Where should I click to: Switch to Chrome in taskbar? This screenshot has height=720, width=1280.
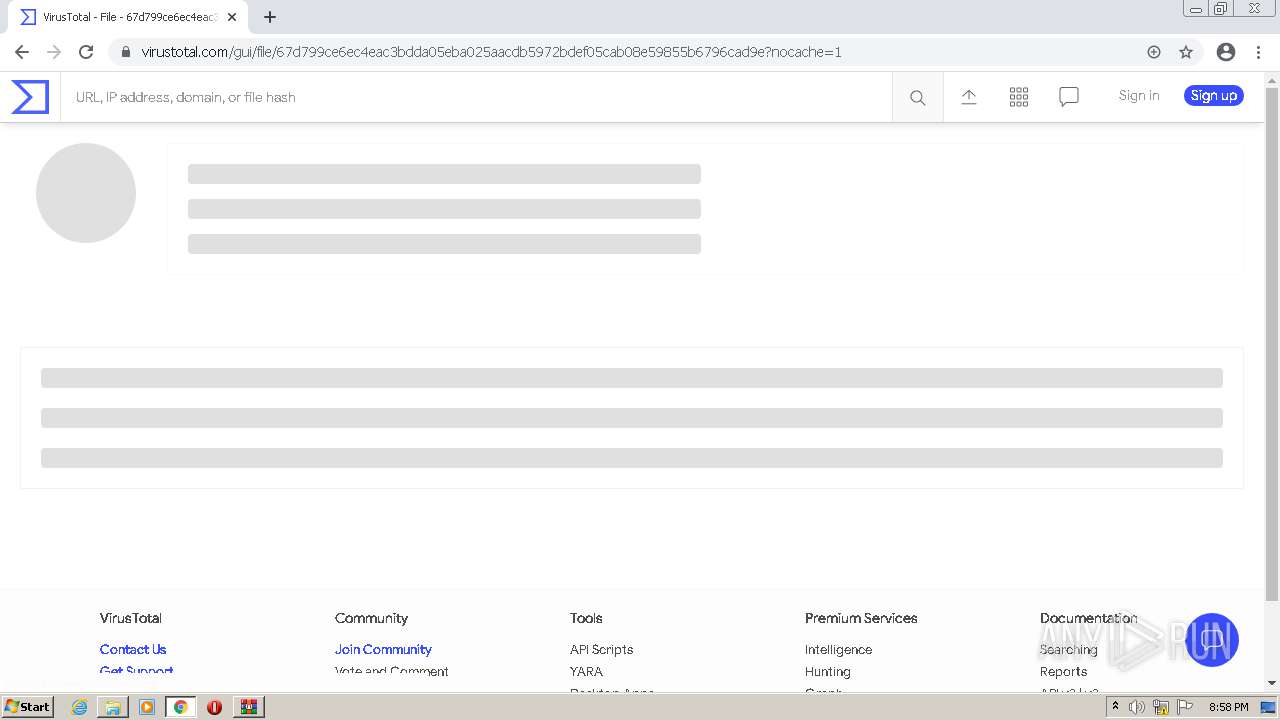coord(180,707)
